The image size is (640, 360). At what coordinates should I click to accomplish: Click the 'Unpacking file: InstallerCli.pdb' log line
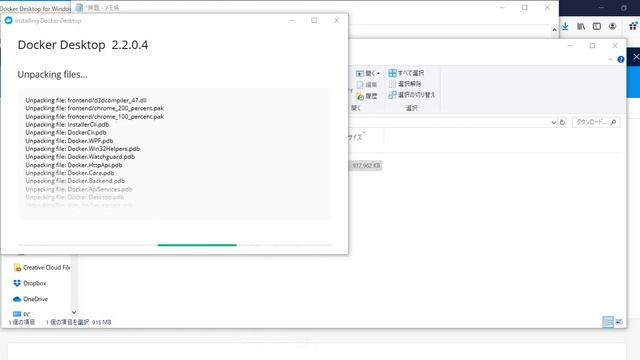tap(67, 124)
